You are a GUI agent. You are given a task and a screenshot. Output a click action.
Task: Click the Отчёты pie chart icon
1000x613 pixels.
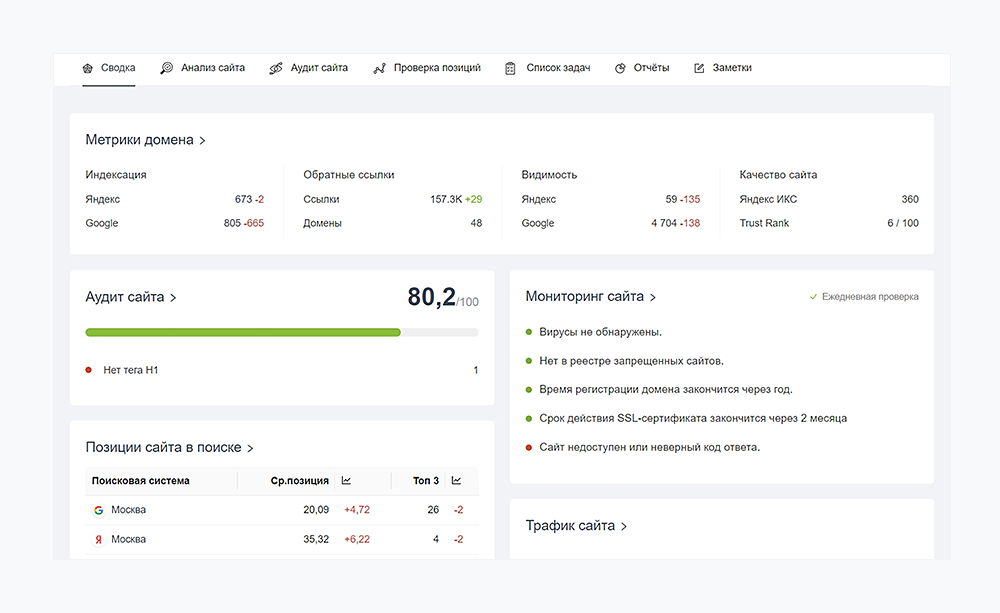pos(620,68)
